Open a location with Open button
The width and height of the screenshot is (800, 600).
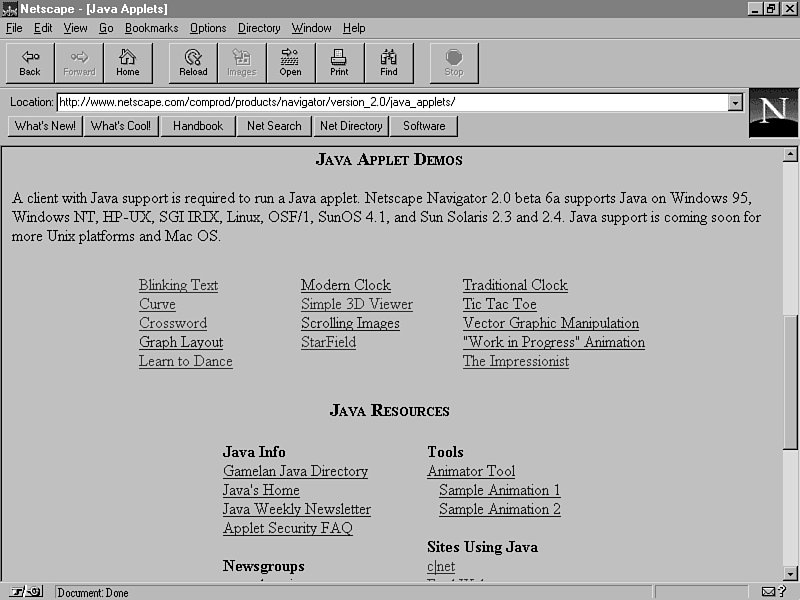[290, 63]
